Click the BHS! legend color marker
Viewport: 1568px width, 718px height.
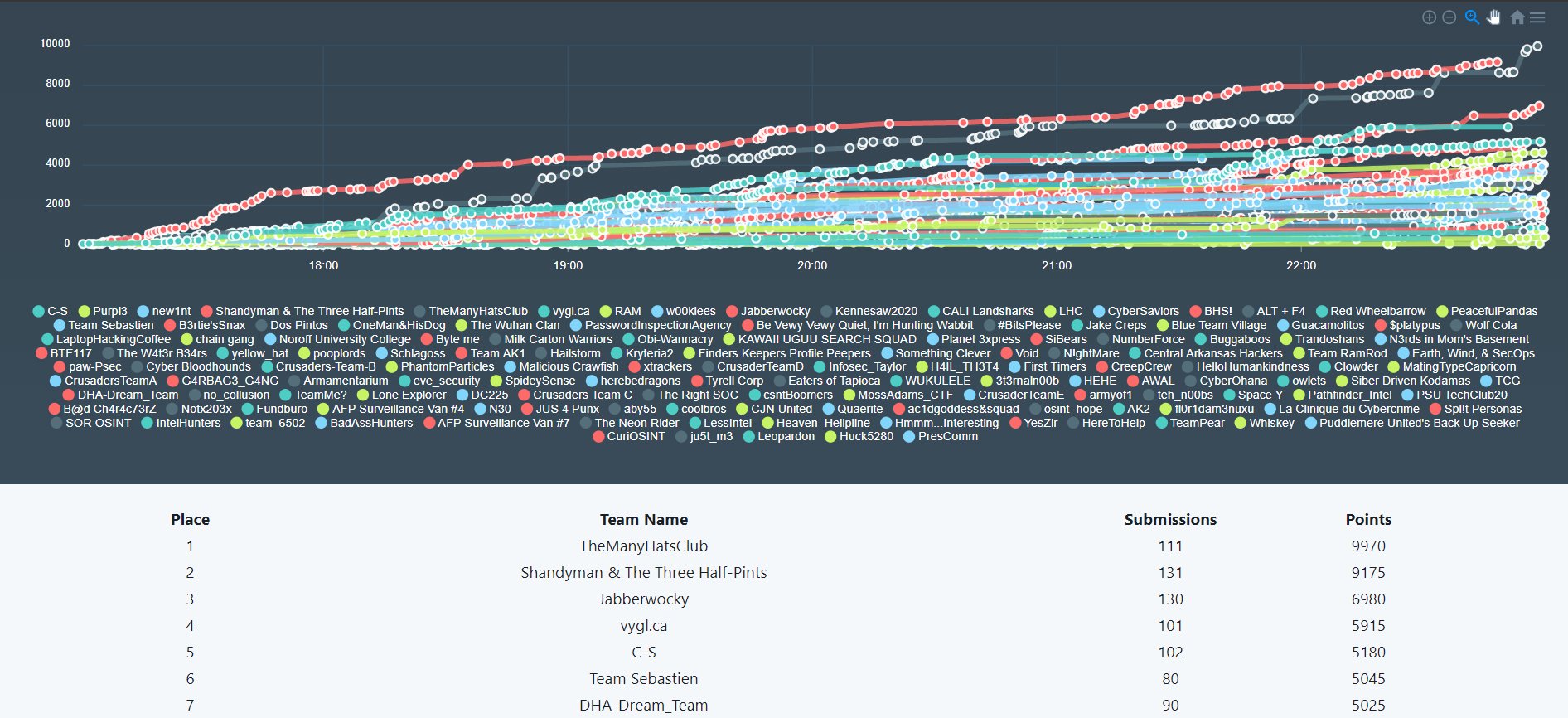coord(1195,311)
